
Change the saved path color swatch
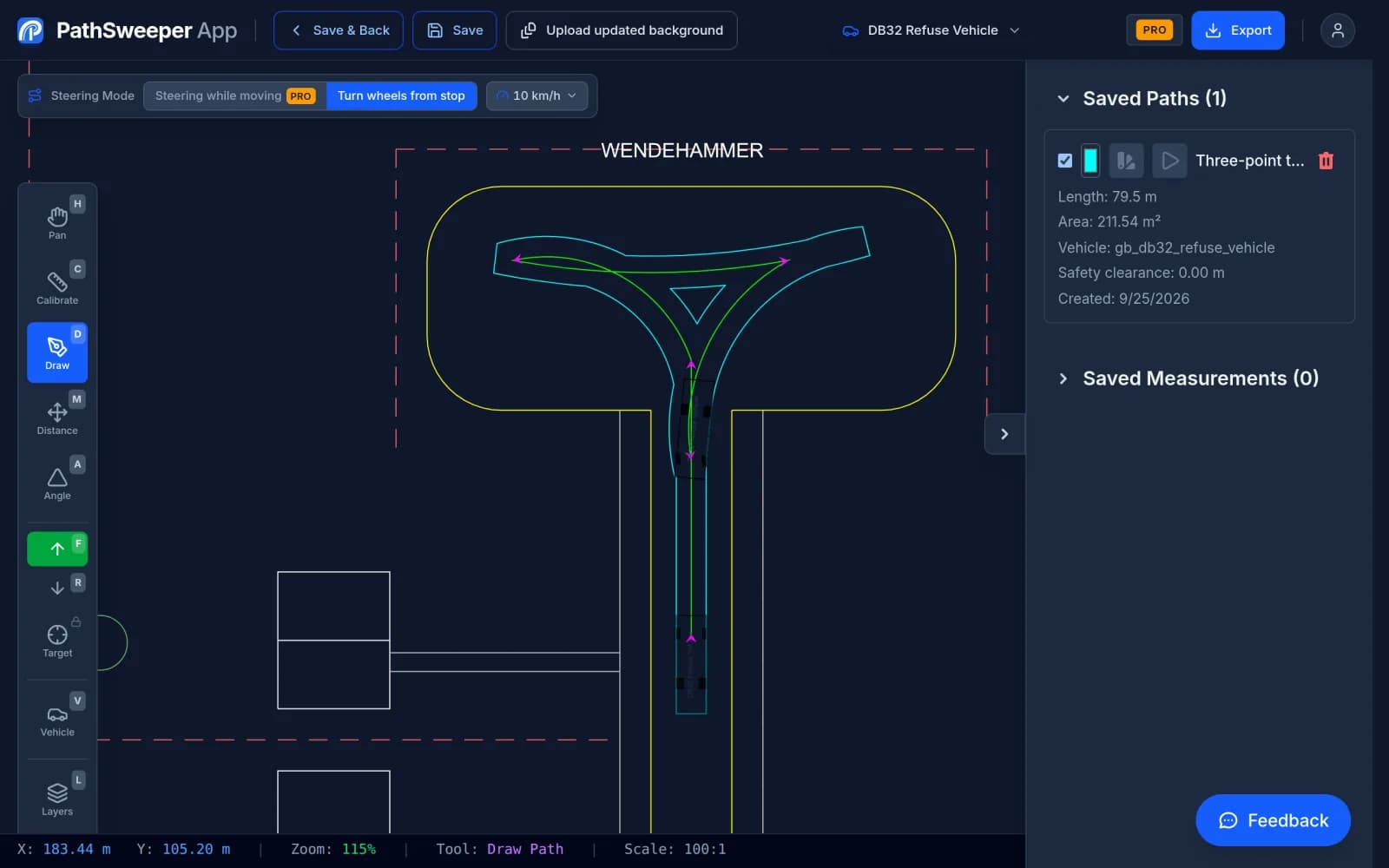pyautogui.click(x=1090, y=161)
